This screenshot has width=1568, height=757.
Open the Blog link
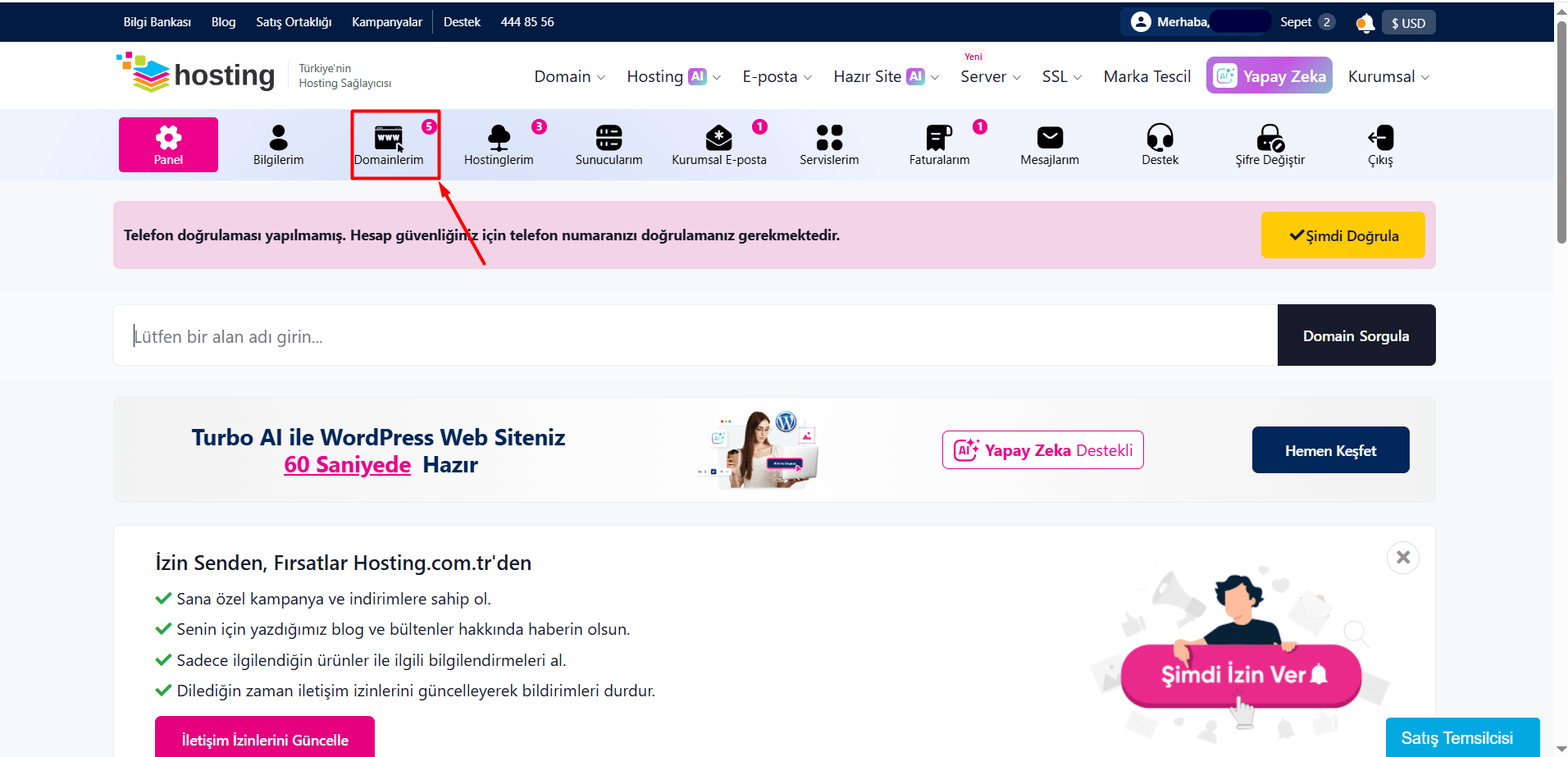223,22
